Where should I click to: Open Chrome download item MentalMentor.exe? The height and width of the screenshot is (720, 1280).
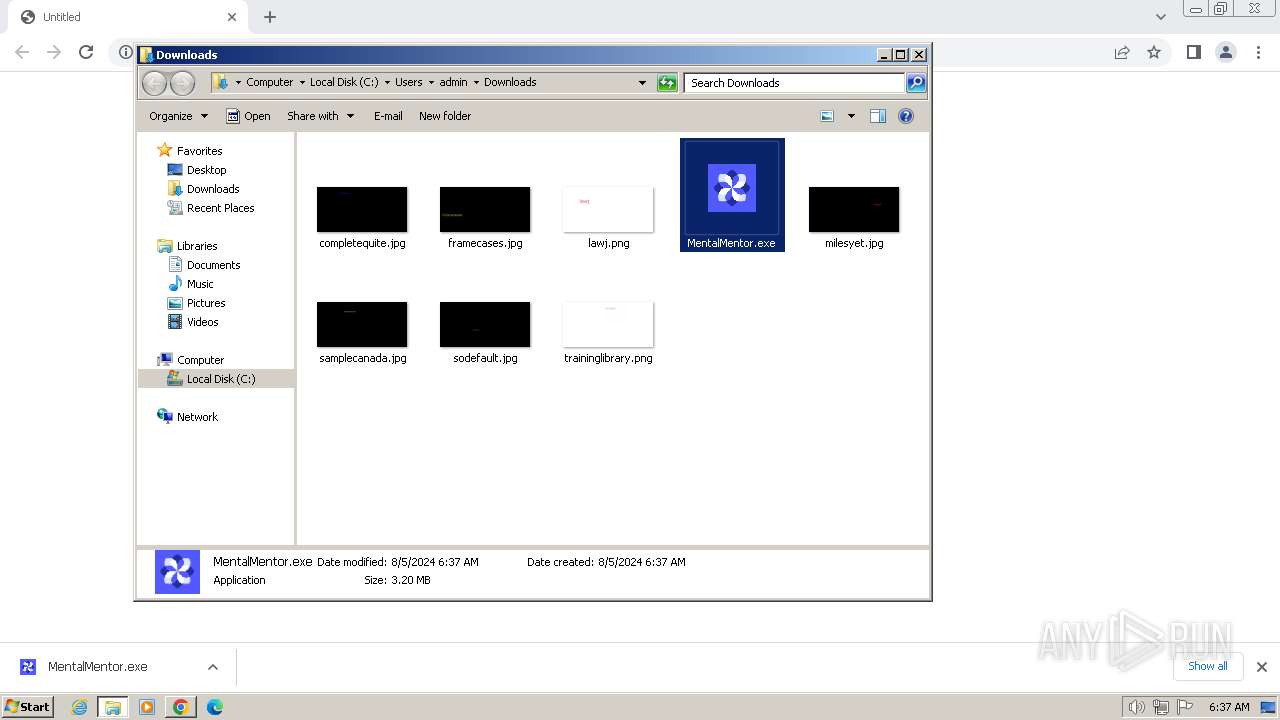click(x=97, y=667)
